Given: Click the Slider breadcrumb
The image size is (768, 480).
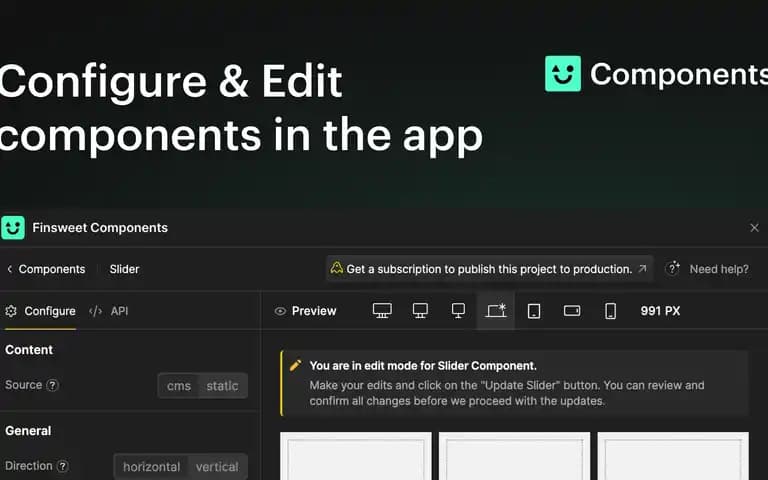Looking at the screenshot, I should coord(124,269).
